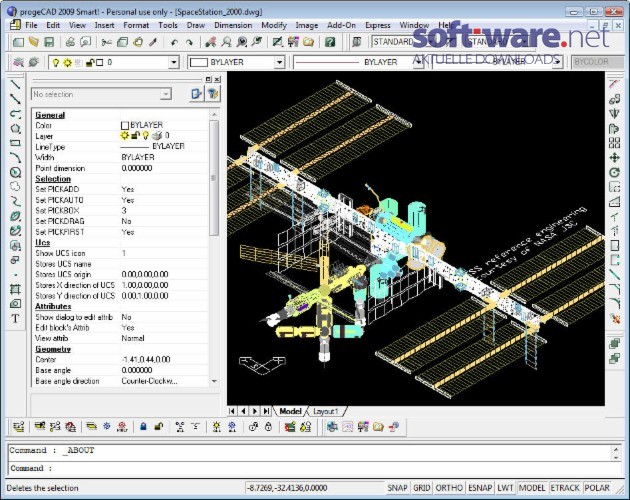630x500 pixels.
Task: Close the properties panel
Action: (217, 80)
